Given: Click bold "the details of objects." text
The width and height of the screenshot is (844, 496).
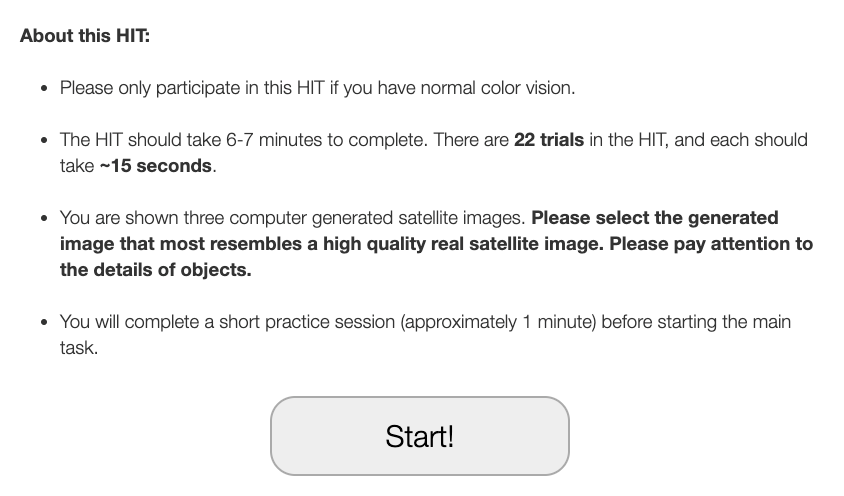Looking at the screenshot, I should [x=155, y=270].
